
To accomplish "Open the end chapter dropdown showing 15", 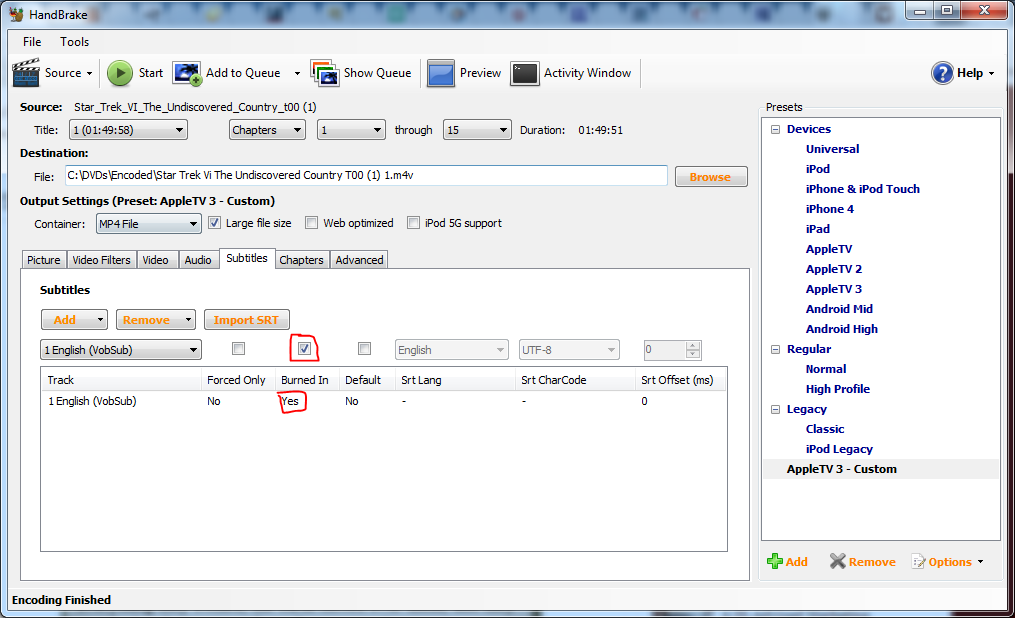I will [x=477, y=130].
